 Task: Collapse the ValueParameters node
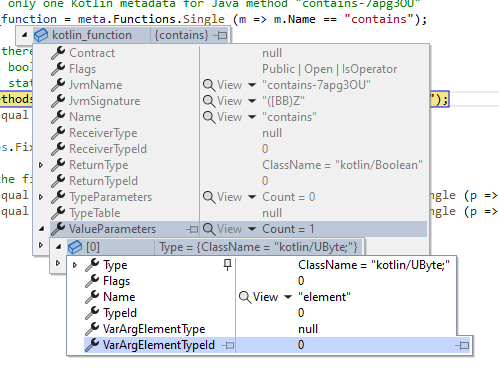pyautogui.click(x=41, y=229)
